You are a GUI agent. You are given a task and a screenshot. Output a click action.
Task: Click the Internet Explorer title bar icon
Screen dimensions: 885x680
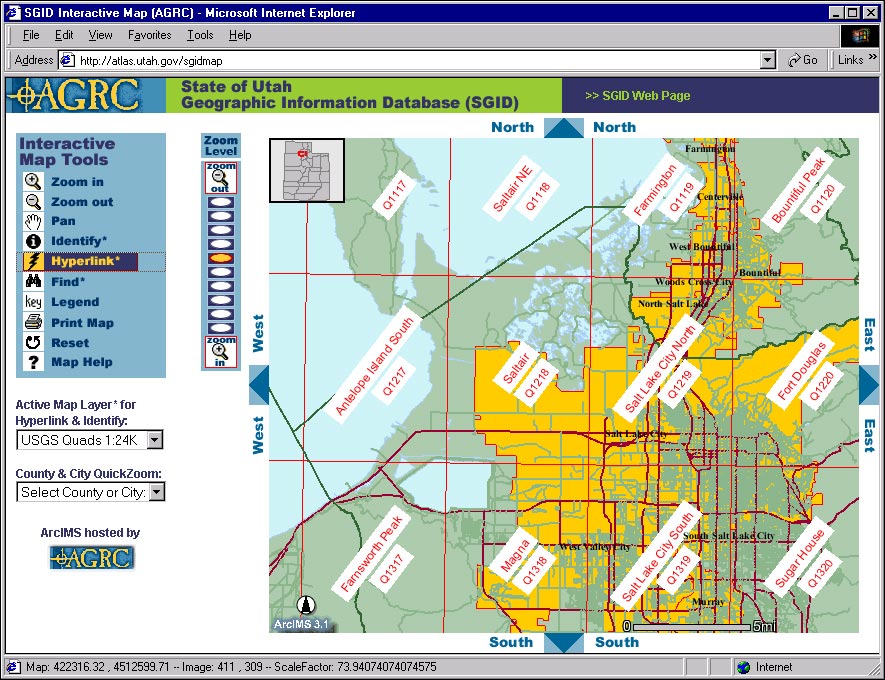tap(14, 12)
